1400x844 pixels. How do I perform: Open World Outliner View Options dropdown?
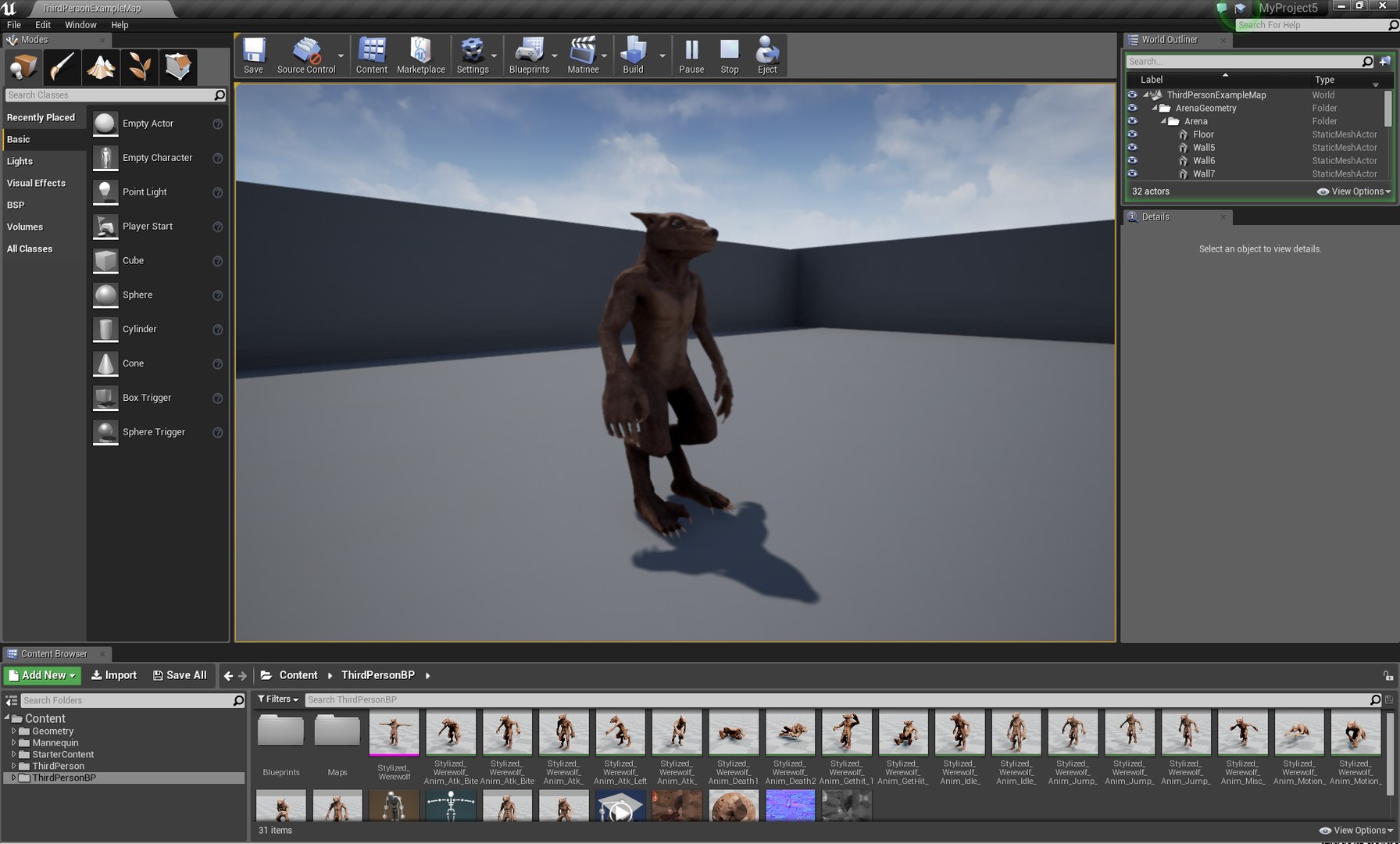pos(1355,191)
